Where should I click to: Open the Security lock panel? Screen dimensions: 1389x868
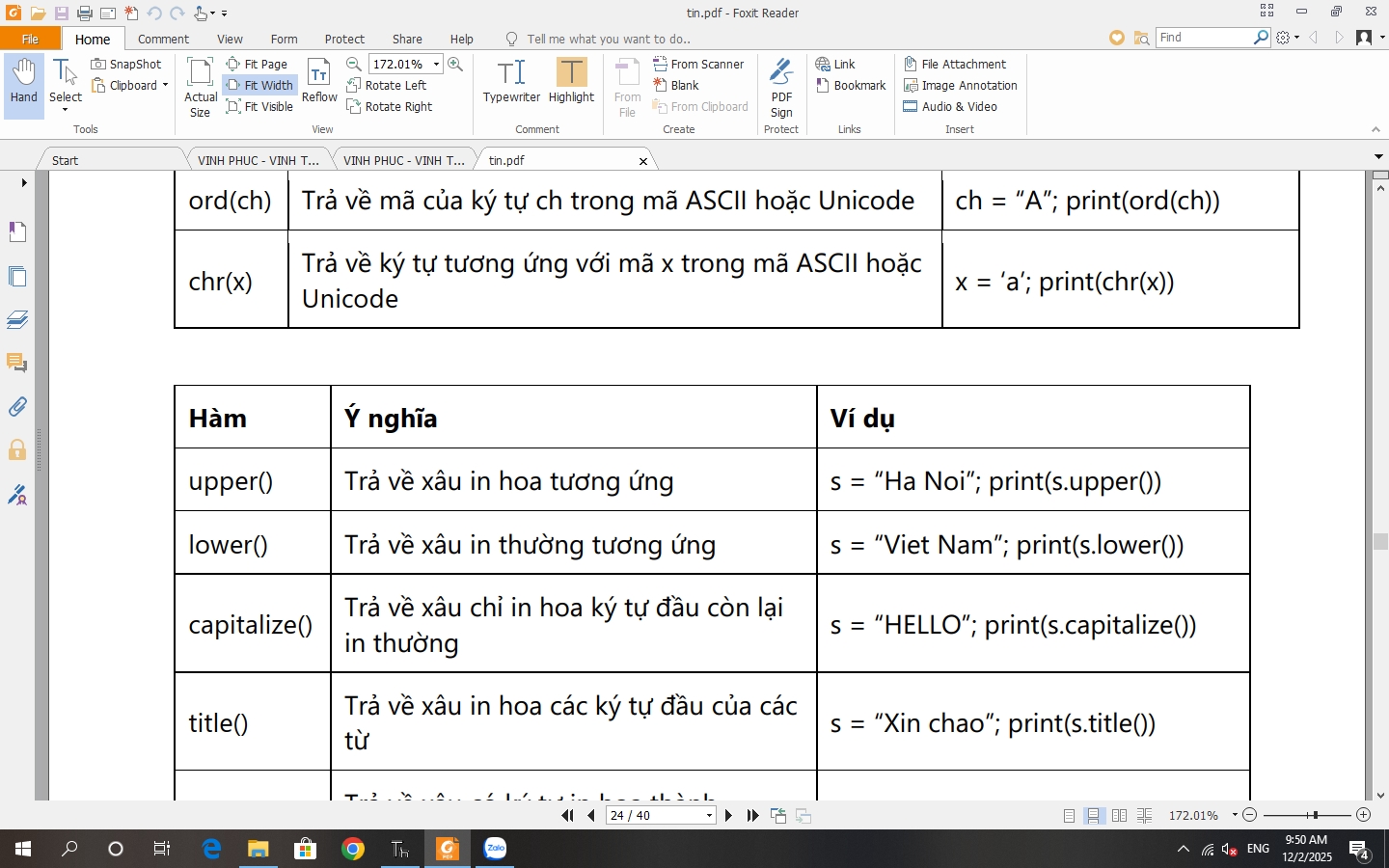17,450
